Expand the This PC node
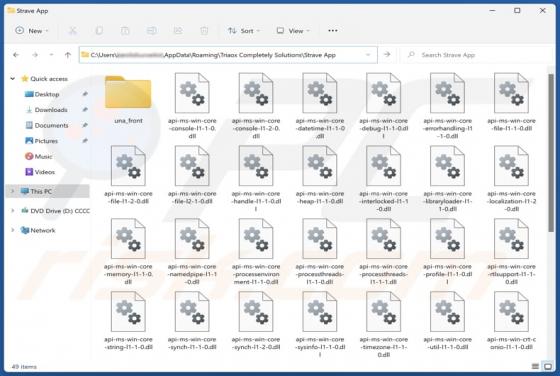560x376 pixels. 12,191
